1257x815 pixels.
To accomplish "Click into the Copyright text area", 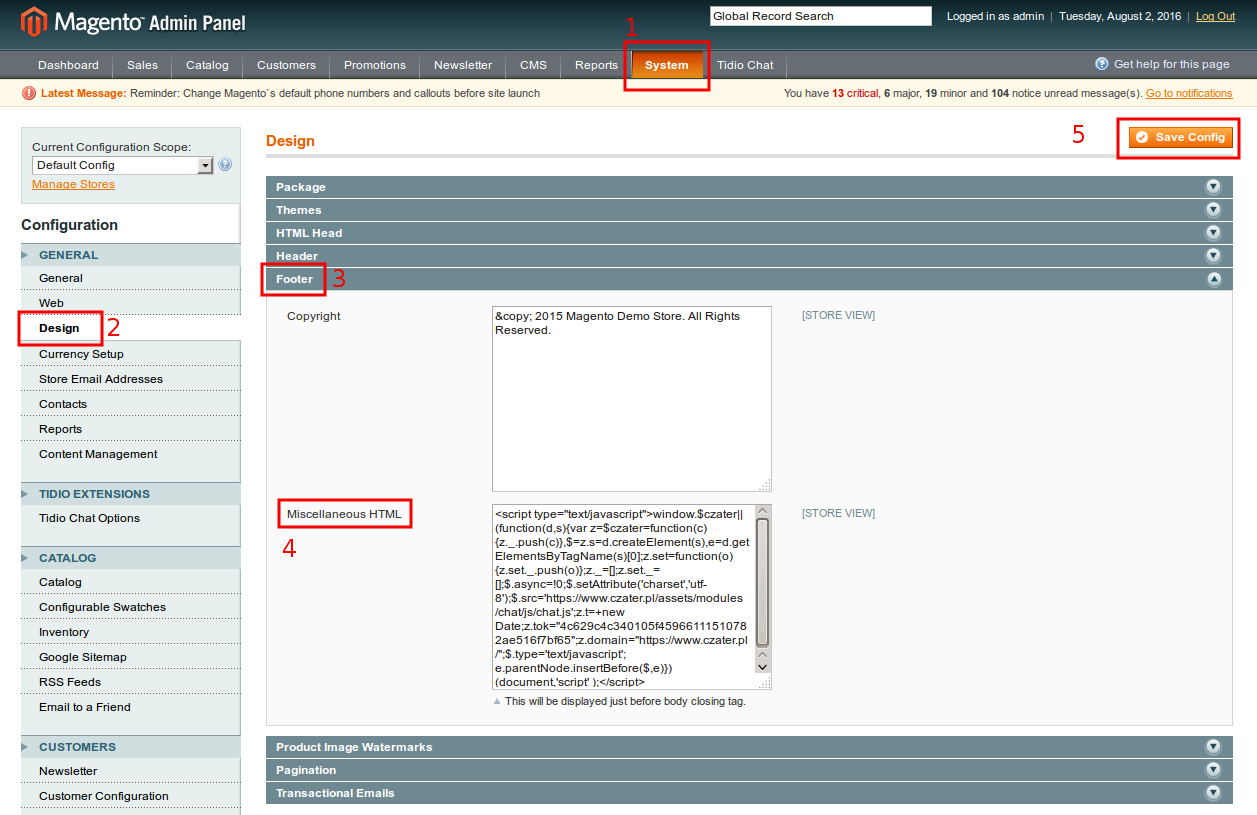I will (632, 399).
